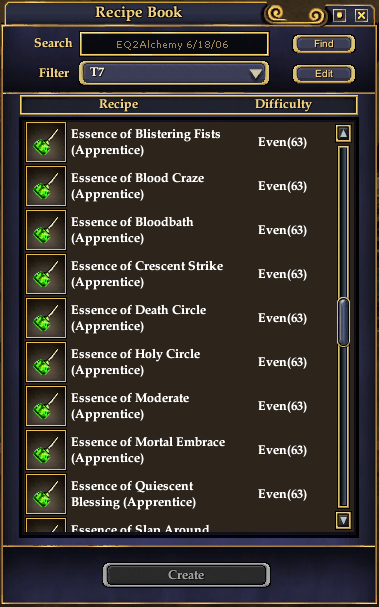
Task: Sort list by Difficulty column header
Action: (x=283, y=104)
